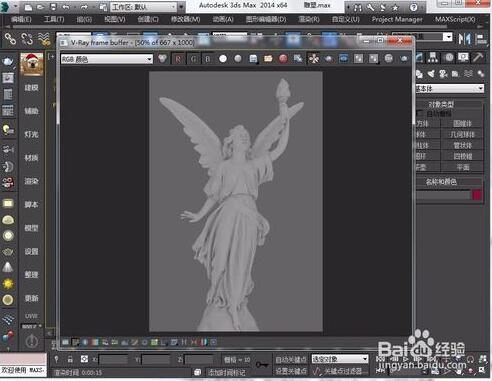Open the 脚本 (Scripts) plugin tab
This screenshot has height=381, width=492.
[32, 204]
